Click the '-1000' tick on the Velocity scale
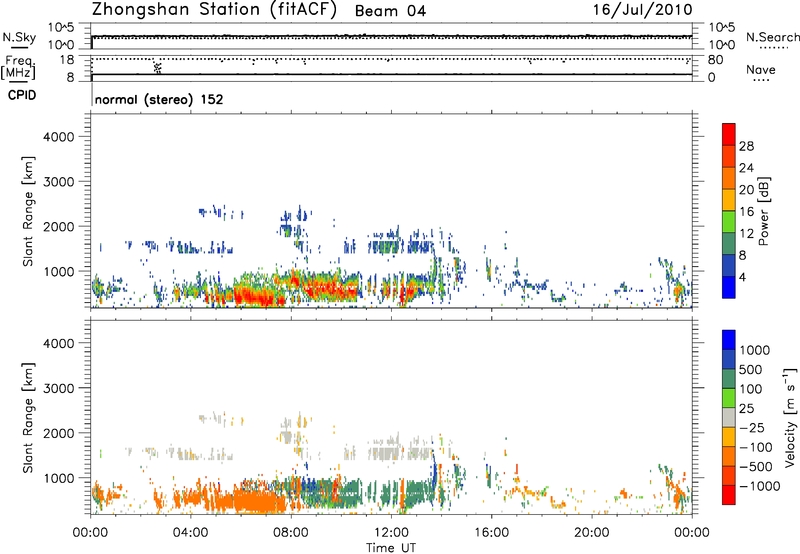 pyautogui.click(x=760, y=486)
